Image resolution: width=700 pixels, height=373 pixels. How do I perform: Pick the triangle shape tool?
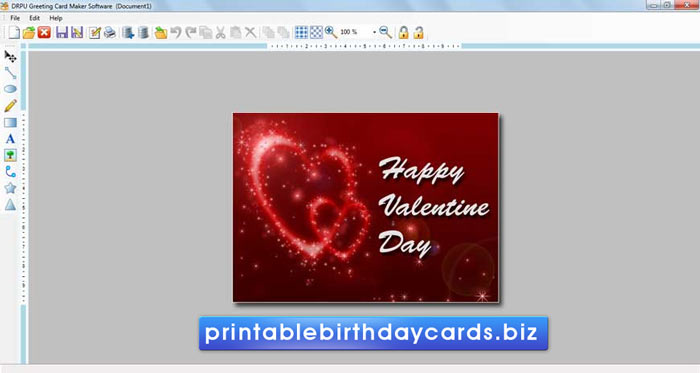coord(10,204)
